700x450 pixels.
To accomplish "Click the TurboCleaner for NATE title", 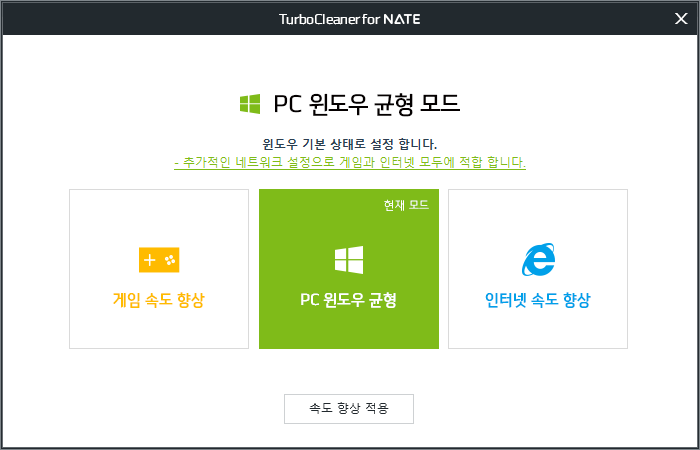I will coord(350,19).
